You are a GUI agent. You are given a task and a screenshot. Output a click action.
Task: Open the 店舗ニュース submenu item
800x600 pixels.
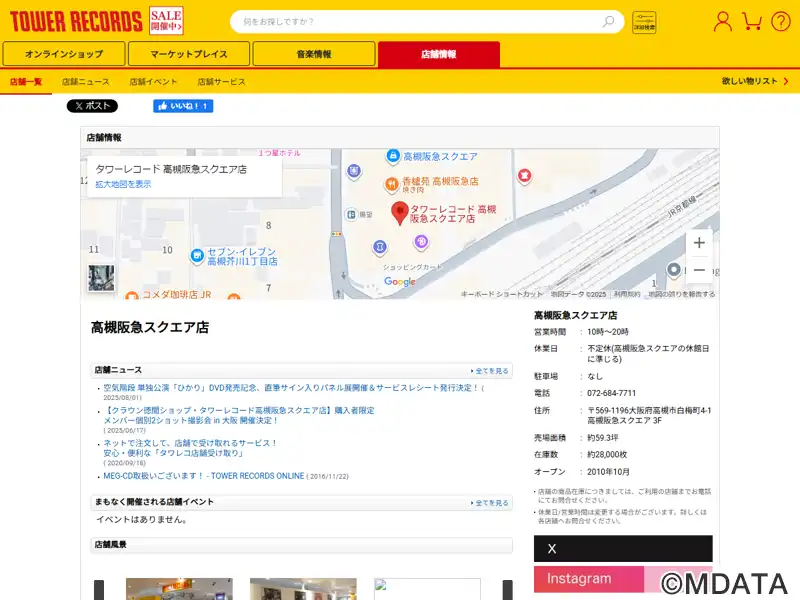coord(85,82)
